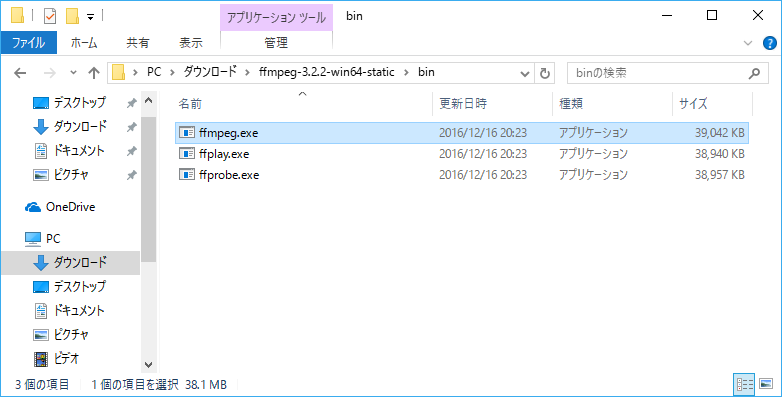Go forward with the right arrow
Screen dimensions: 782x397
point(50,73)
